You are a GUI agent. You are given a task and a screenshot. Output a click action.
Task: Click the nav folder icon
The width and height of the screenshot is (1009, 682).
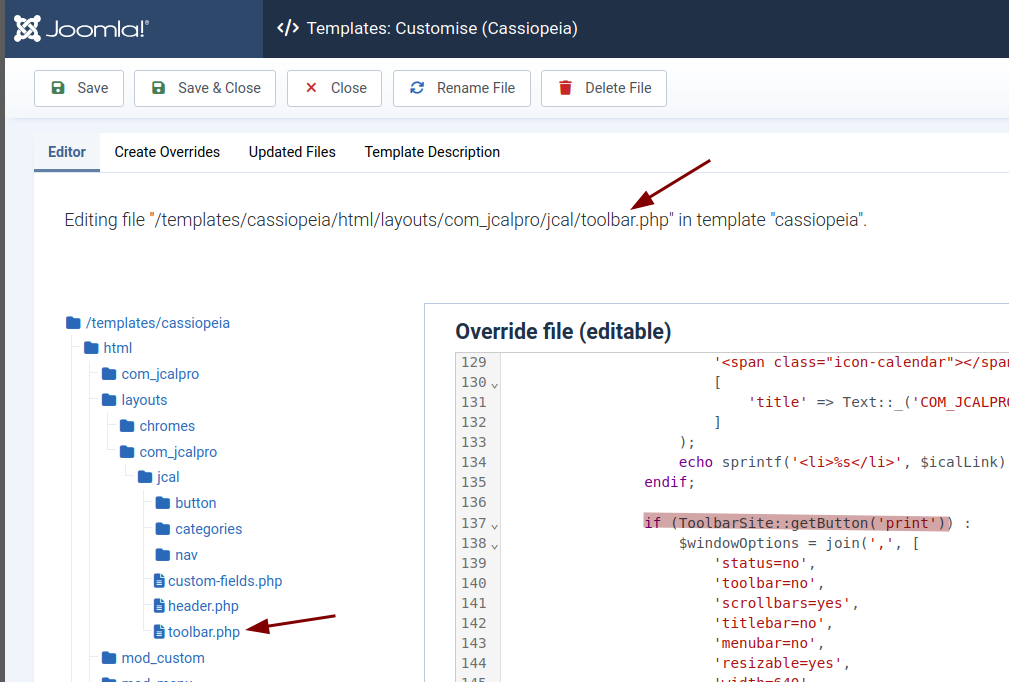163,555
